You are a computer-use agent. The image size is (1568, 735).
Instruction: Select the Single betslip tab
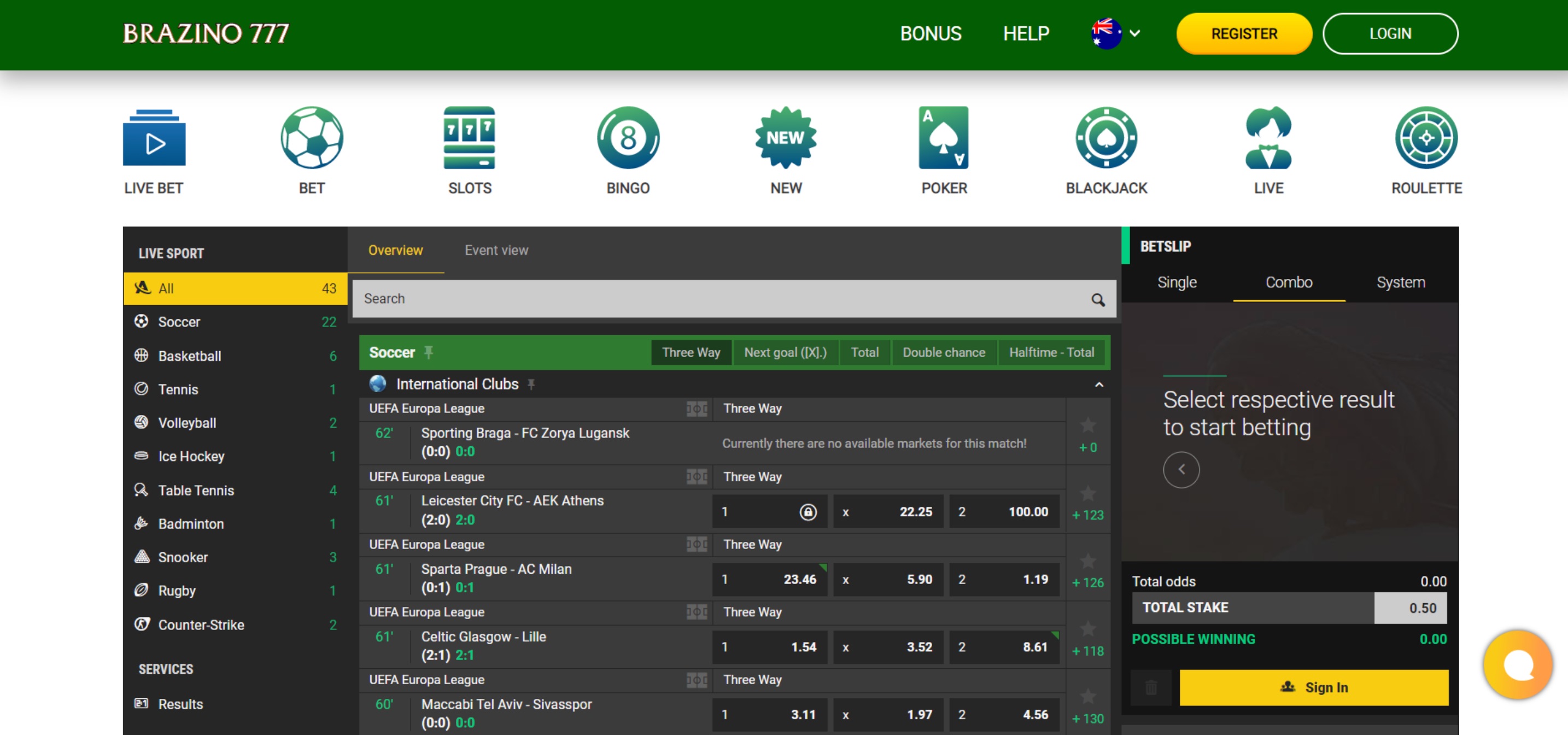(x=1177, y=283)
